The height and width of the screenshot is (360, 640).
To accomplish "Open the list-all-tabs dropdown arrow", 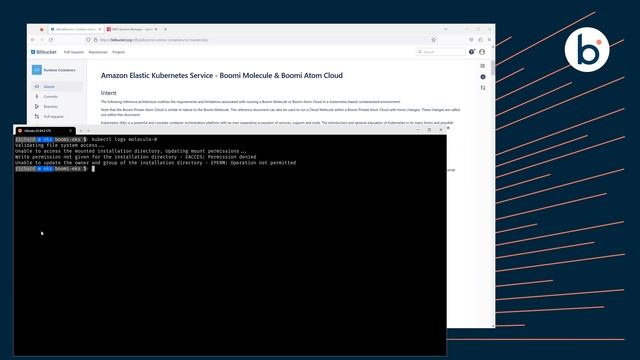I will (x=446, y=29).
